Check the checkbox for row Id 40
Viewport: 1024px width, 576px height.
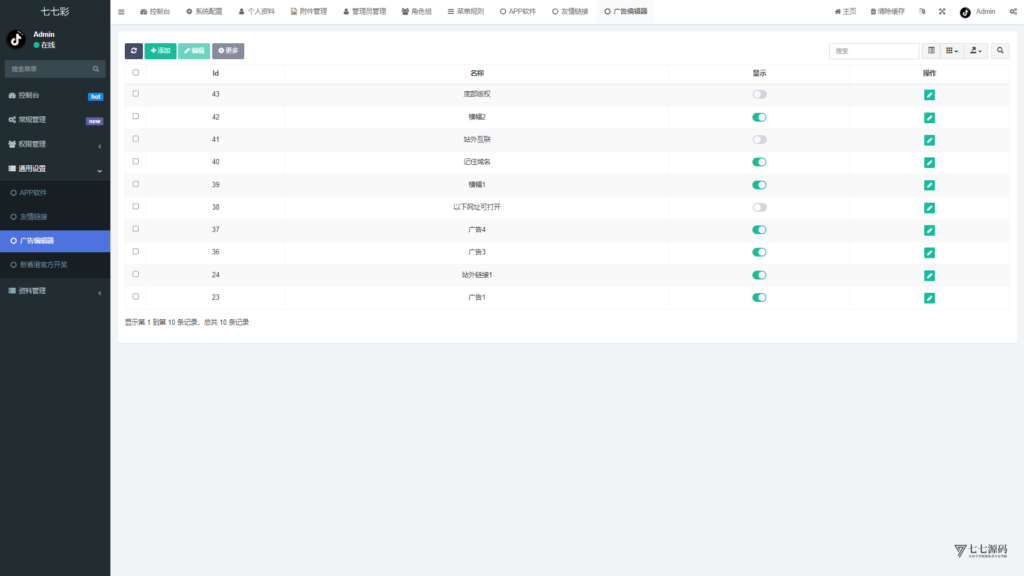click(x=136, y=161)
